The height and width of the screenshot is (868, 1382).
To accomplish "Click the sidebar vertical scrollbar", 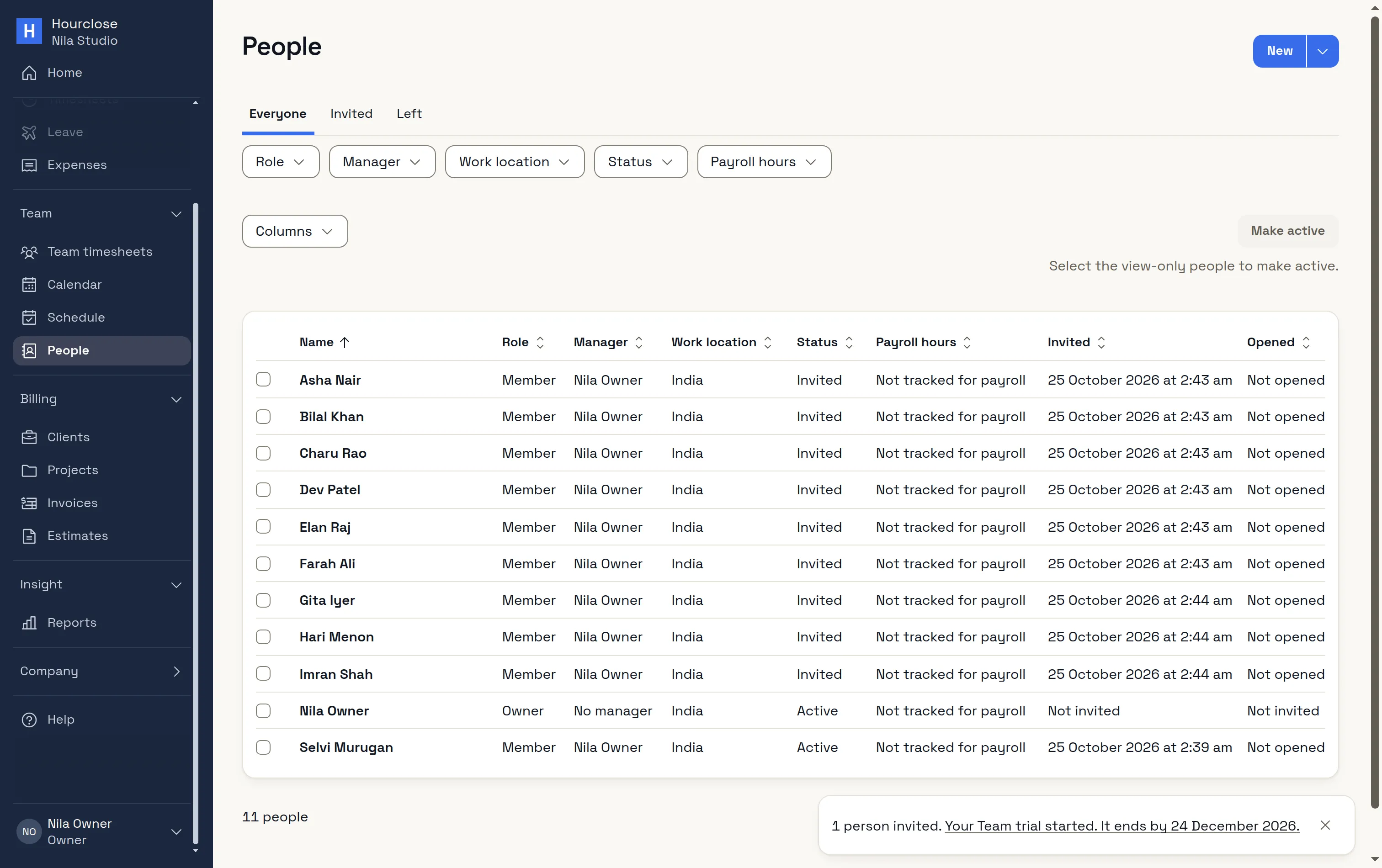I will point(196,522).
